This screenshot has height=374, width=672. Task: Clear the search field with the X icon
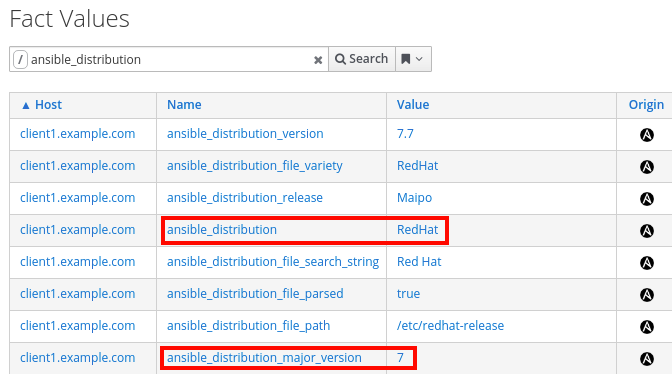tap(318, 60)
